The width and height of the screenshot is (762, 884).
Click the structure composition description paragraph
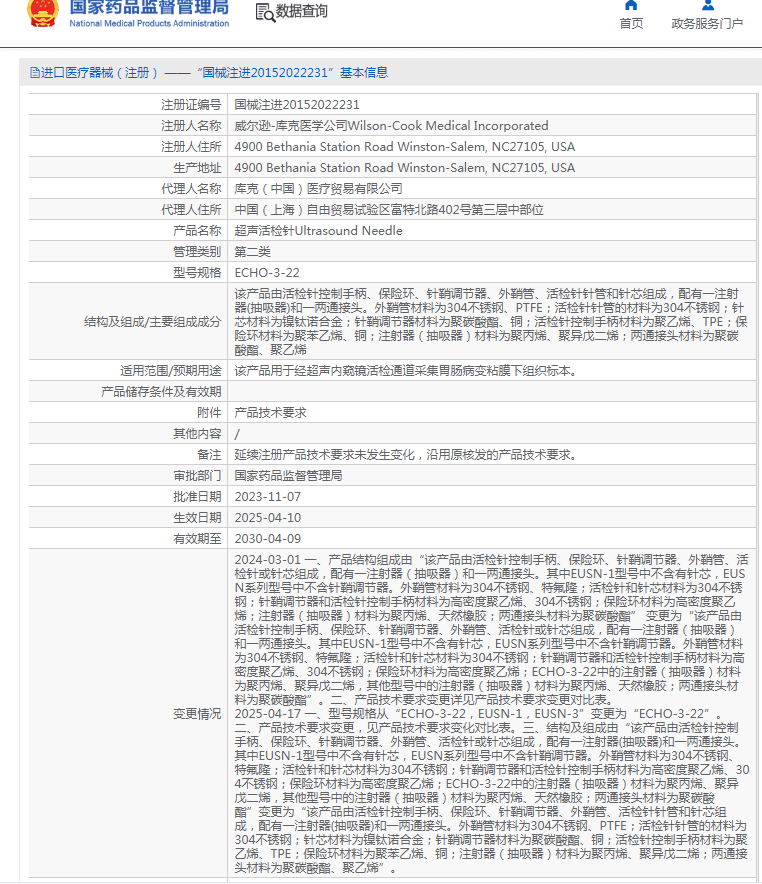(x=491, y=322)
